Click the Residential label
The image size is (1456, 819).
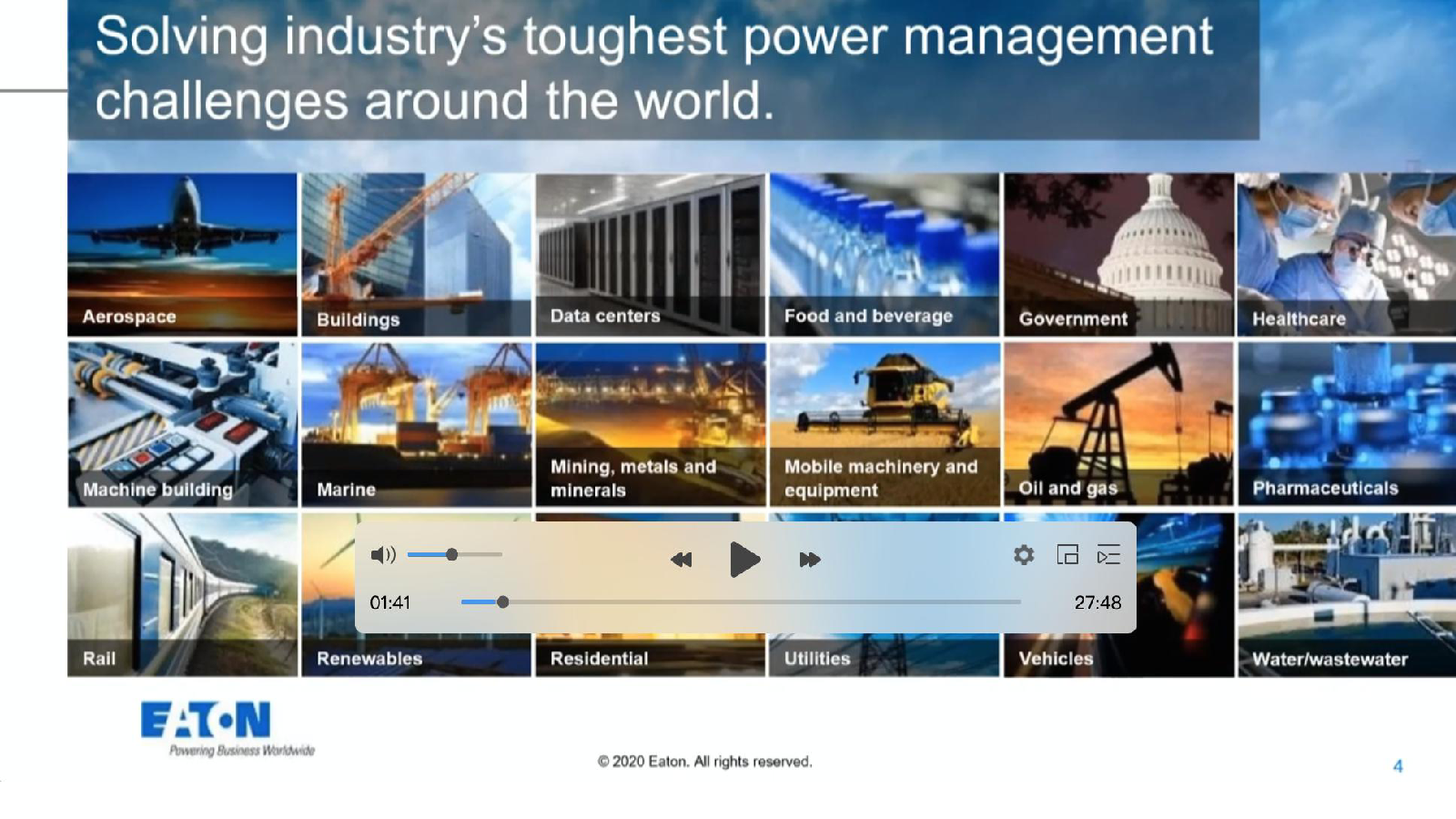pos(599,658)
